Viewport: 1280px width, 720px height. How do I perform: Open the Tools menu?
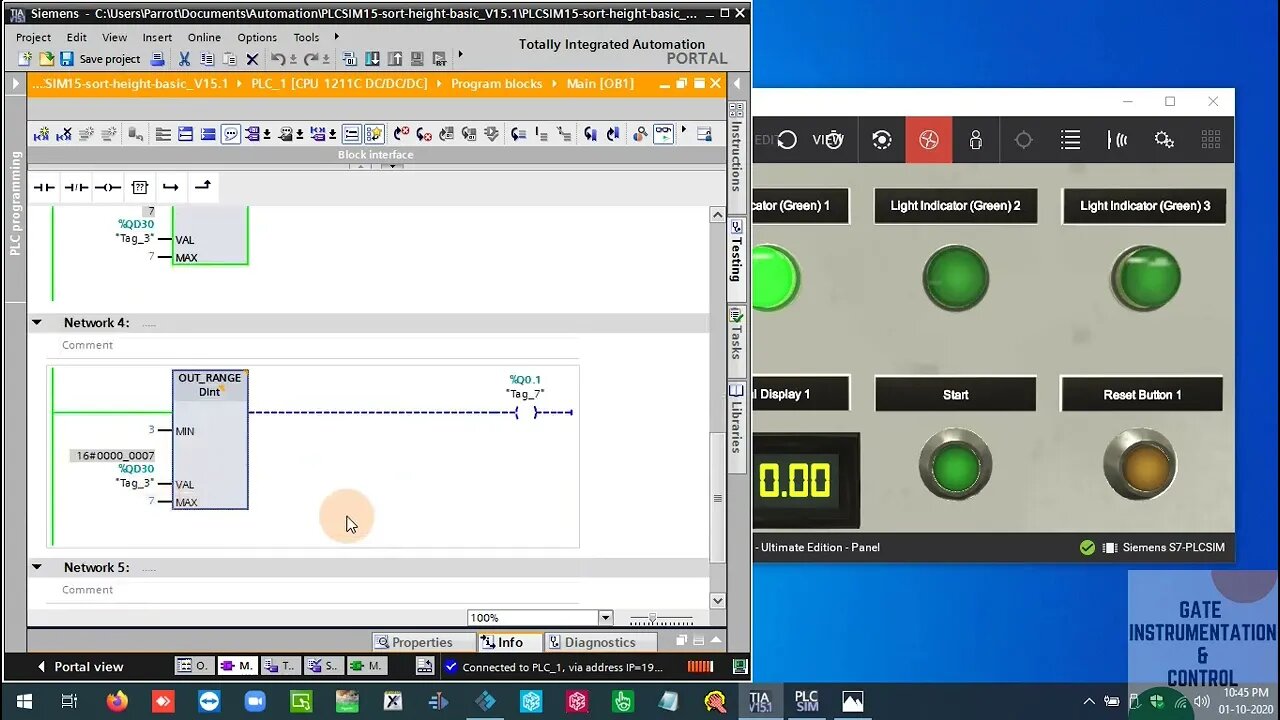[306, 37]
